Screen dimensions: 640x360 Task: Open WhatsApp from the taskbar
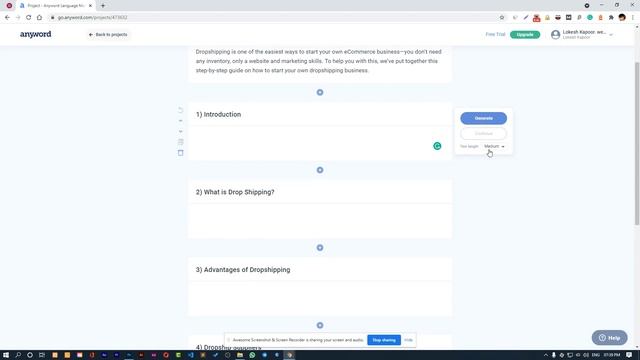coord(252,355)
